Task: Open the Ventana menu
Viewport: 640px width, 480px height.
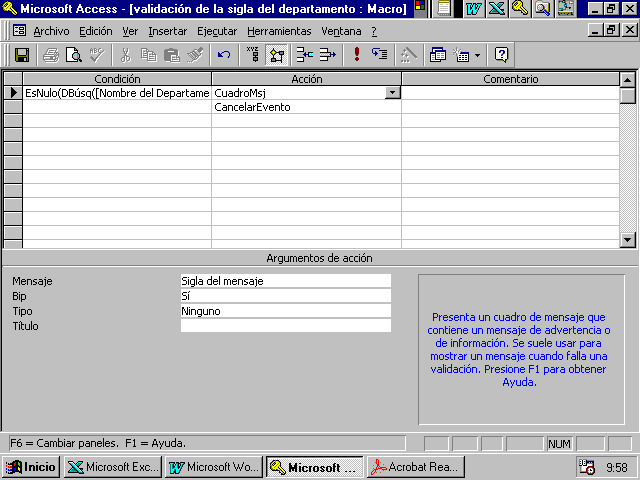Action: 341,31
